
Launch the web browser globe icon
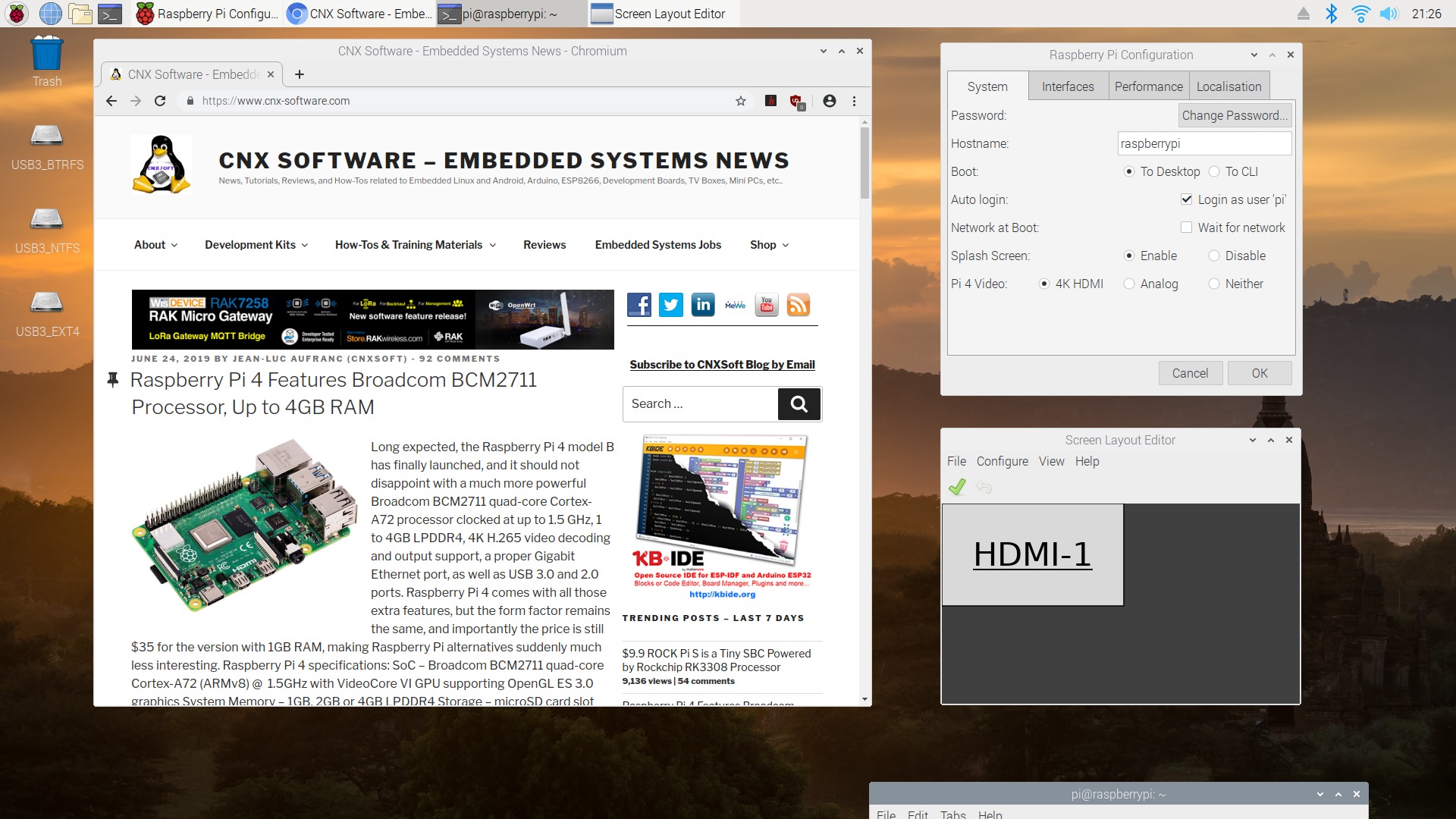50,14
